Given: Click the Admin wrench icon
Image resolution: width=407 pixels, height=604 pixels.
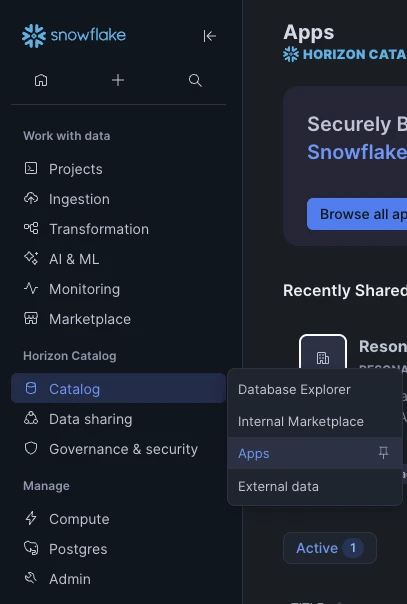Looking at the screenshot, I should point(31,578).
